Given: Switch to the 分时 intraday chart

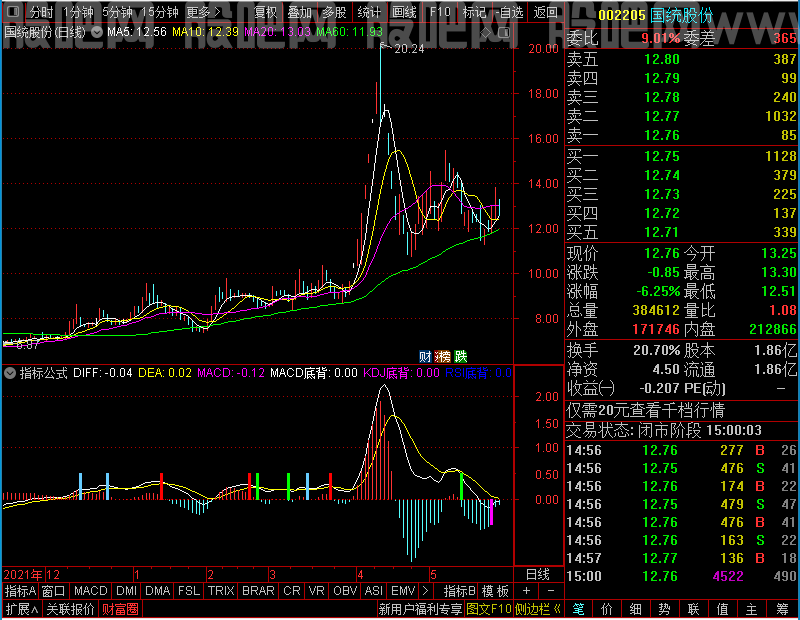Looking at the screenshot, I should 41,12.
